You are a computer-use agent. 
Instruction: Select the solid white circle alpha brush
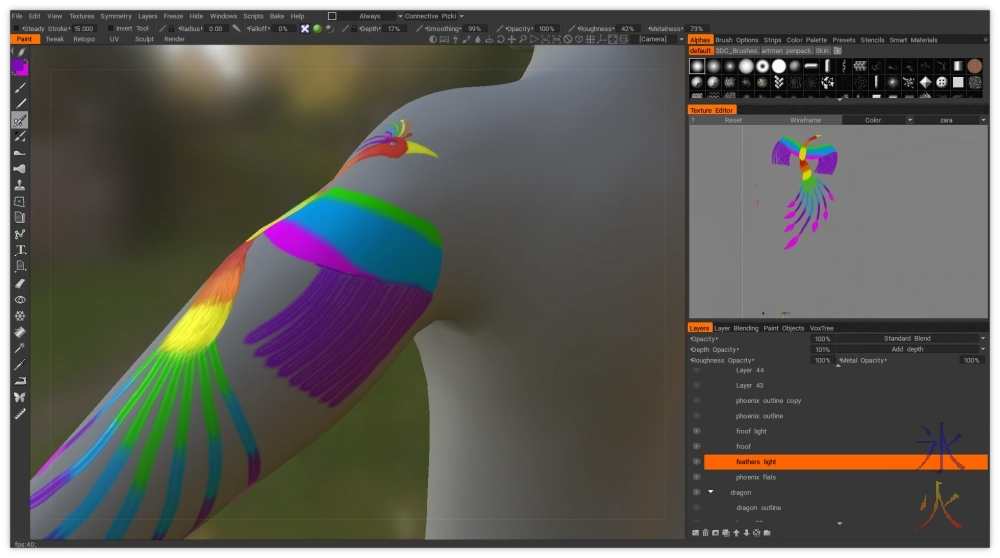point(779,66)
